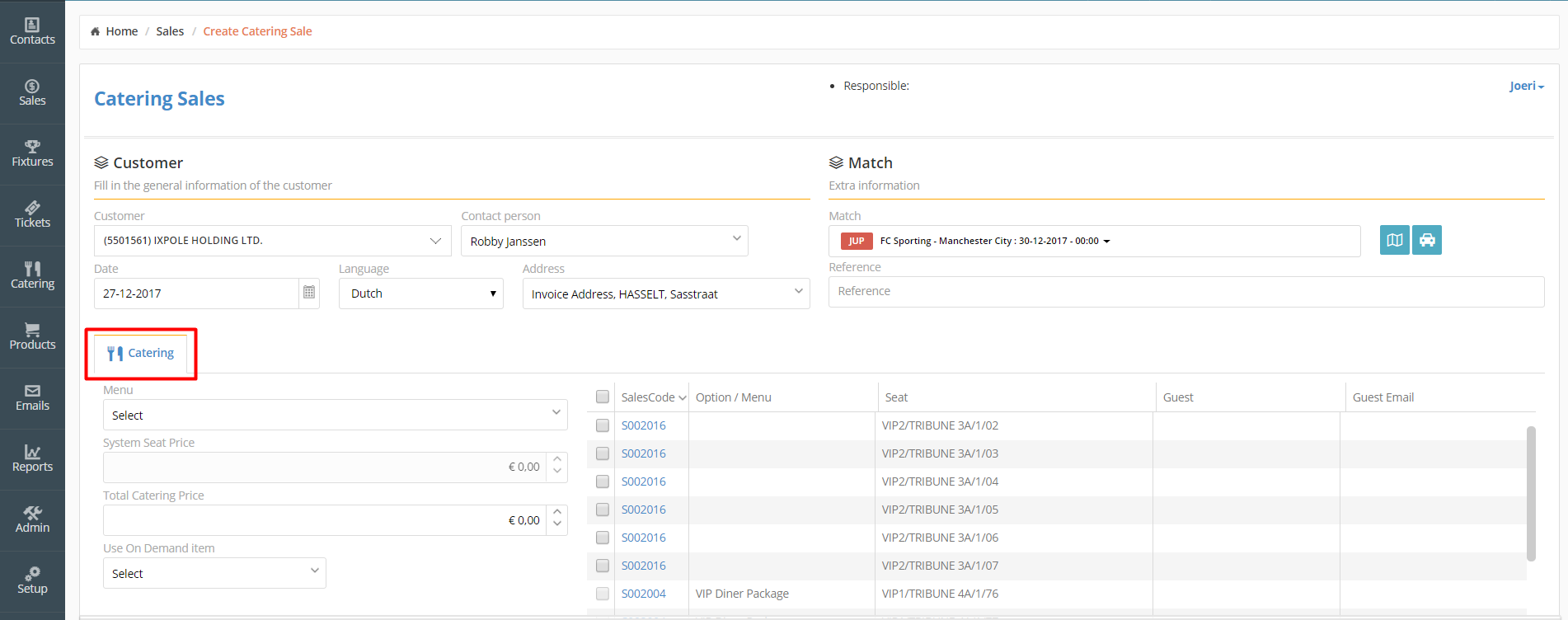The width and height of the screenshot is (1568, 620).
Task: Click the car icon button beside Match
Action: pos(1427,240)
